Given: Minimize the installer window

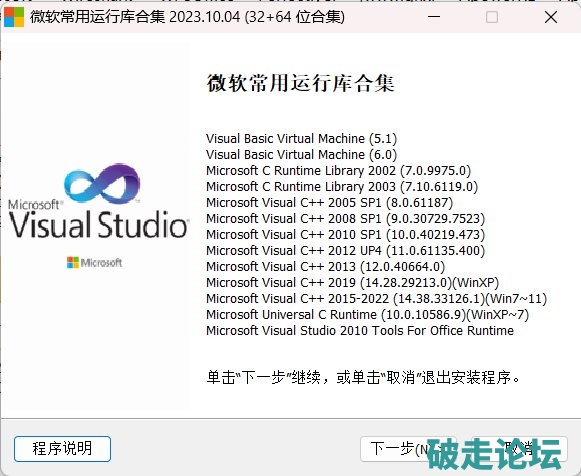Looking at the screenshot, I should pyautogui.click(x=434, y=17).
